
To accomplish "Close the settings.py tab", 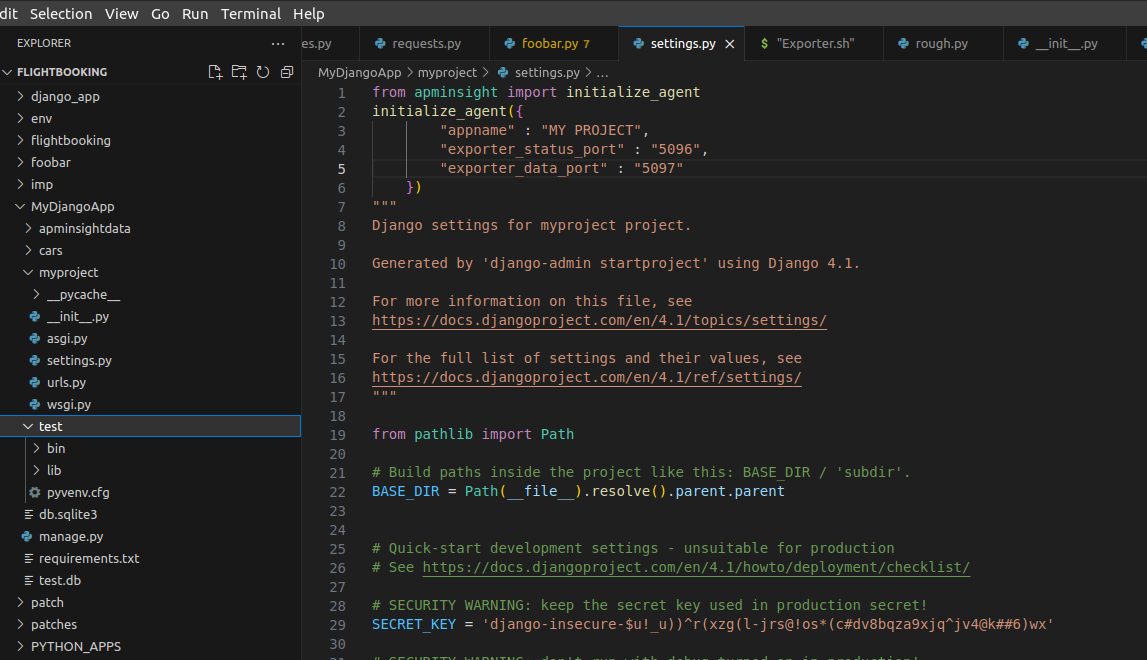I will 729,43.
